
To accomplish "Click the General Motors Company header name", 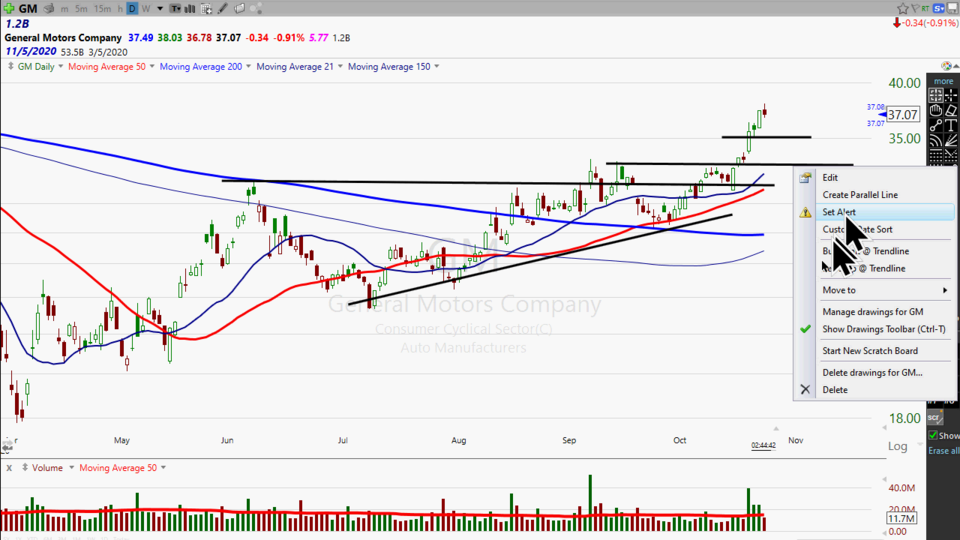I will point(63,37).
